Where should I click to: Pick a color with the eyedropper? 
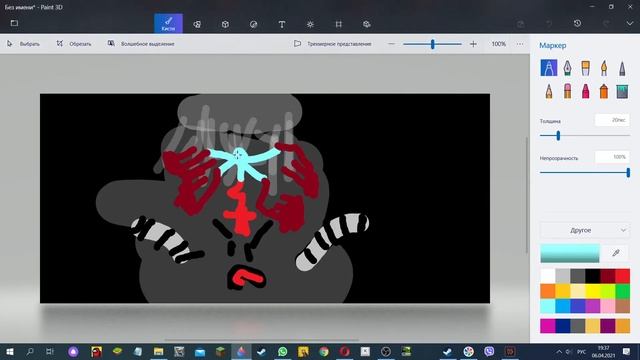616,253
